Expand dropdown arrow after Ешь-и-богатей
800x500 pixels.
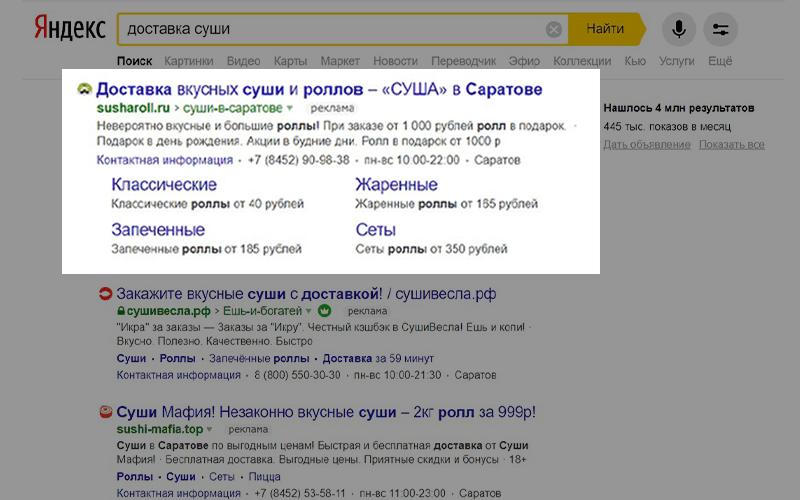(x=308, y=311)
